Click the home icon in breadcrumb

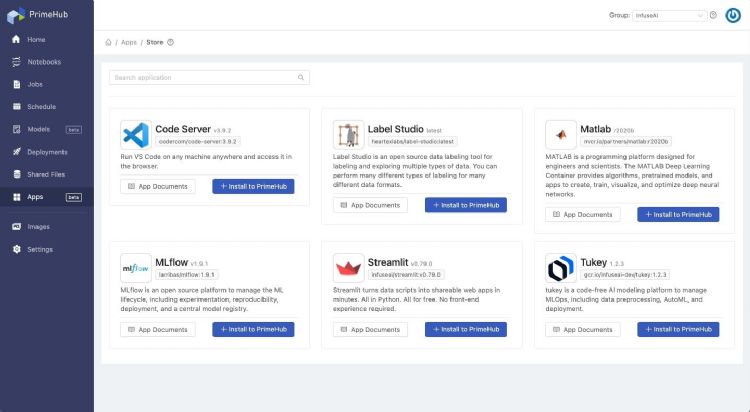(108, 42)
